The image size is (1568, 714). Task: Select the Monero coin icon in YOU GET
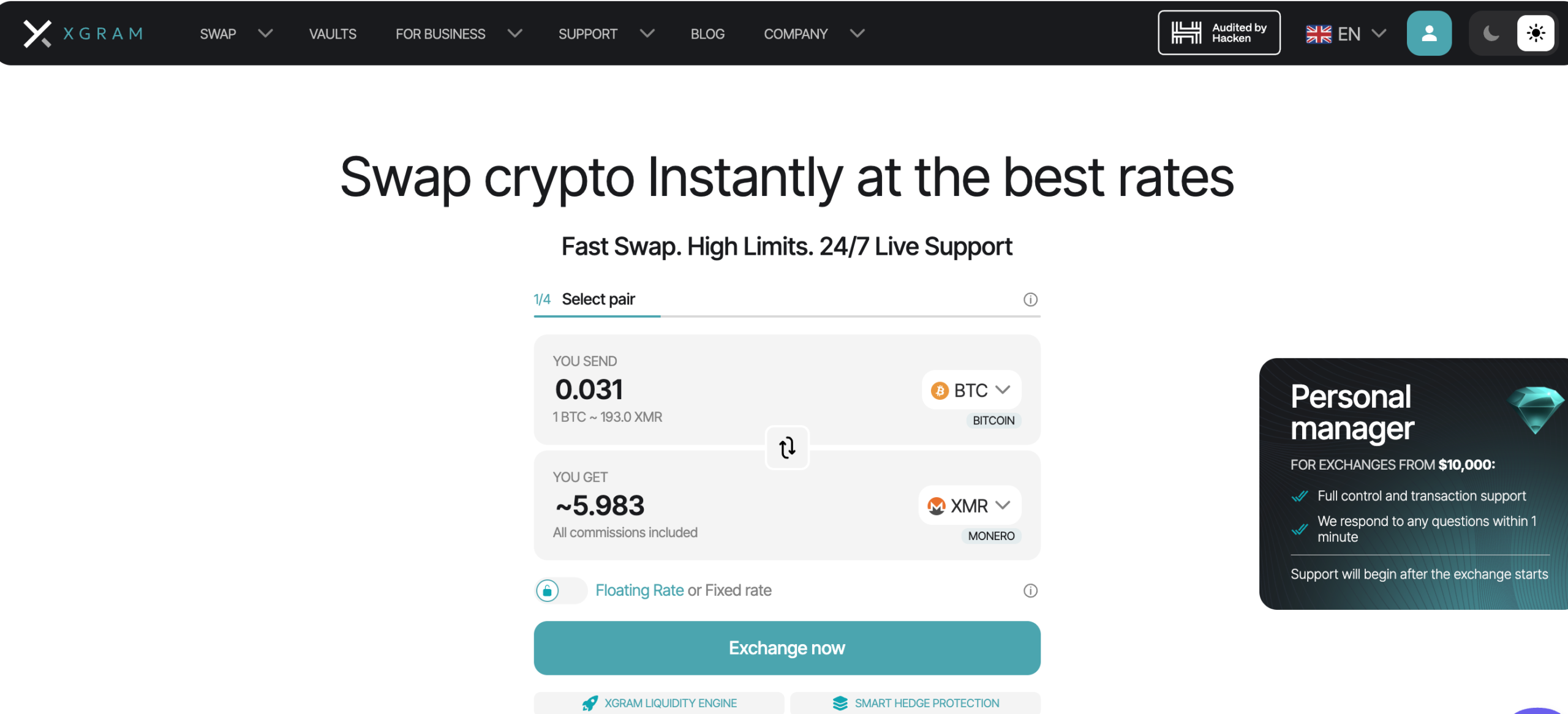tap(937, 505)
